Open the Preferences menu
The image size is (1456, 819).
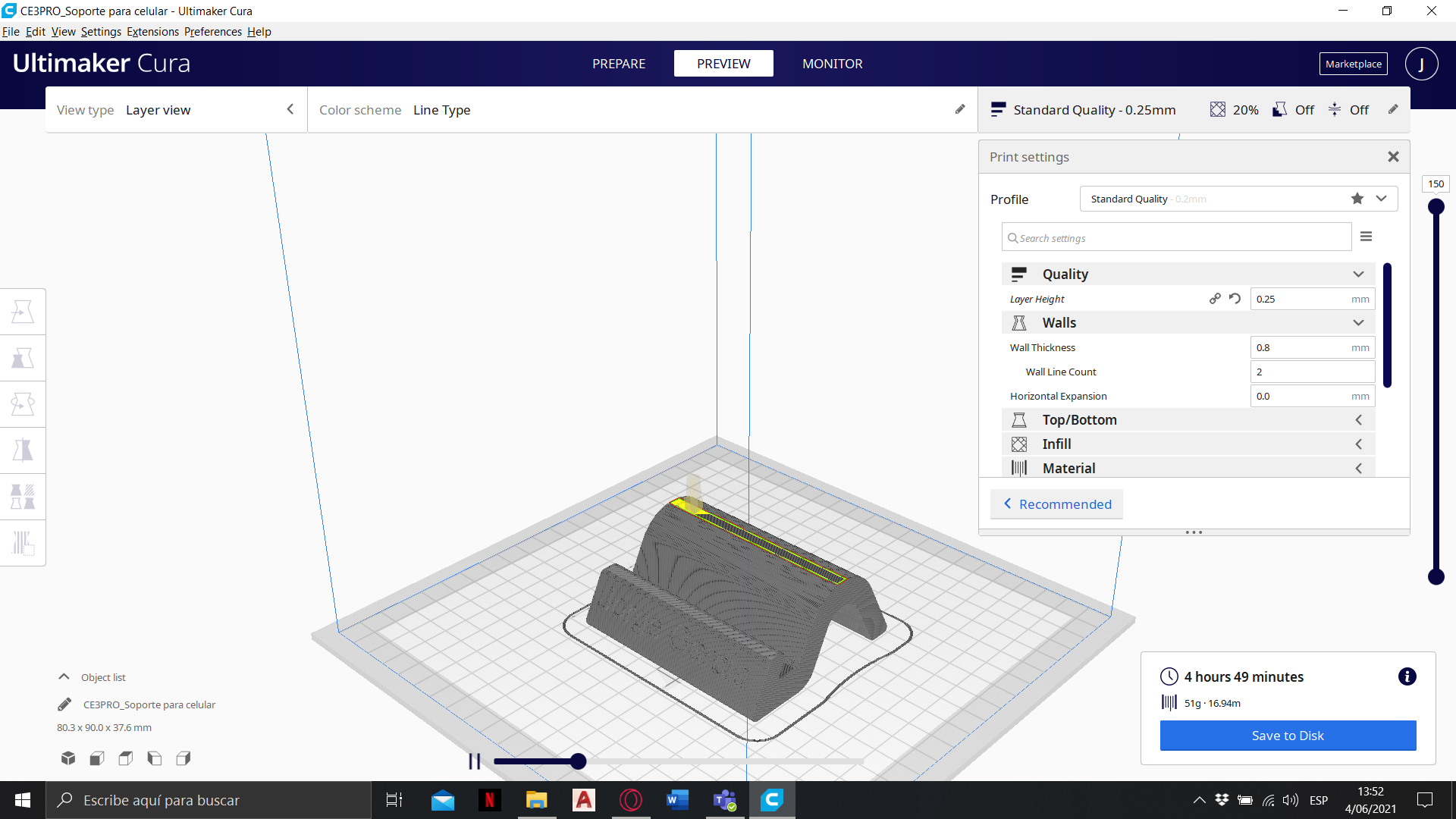tap(213, 32)
